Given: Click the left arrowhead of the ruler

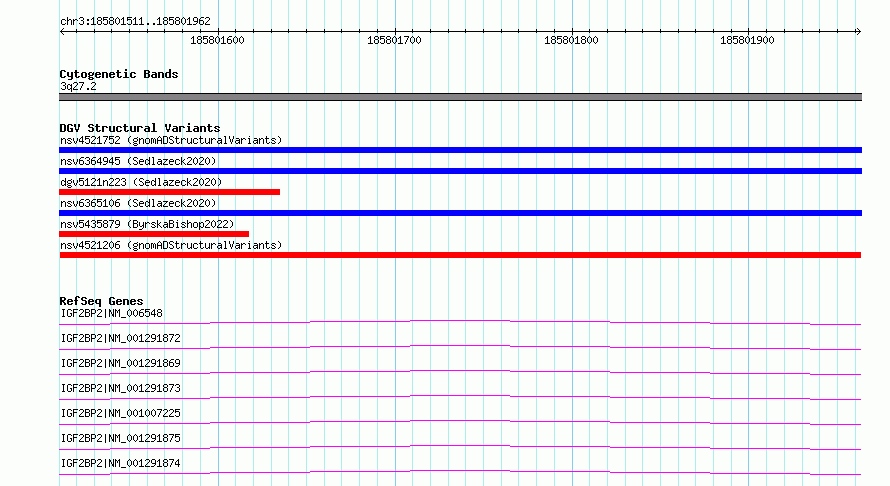Looking at the screenshot, I should tap(62, 32).
